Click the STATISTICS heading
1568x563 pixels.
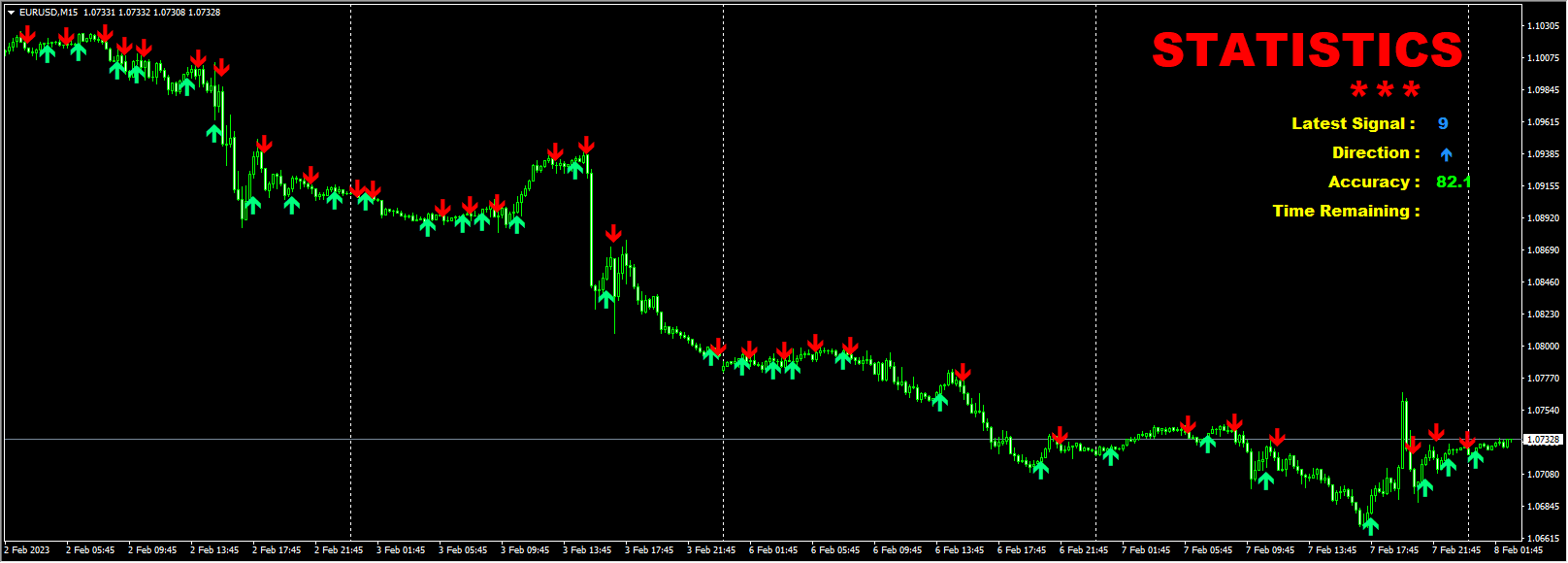(x=1307, y=50)
